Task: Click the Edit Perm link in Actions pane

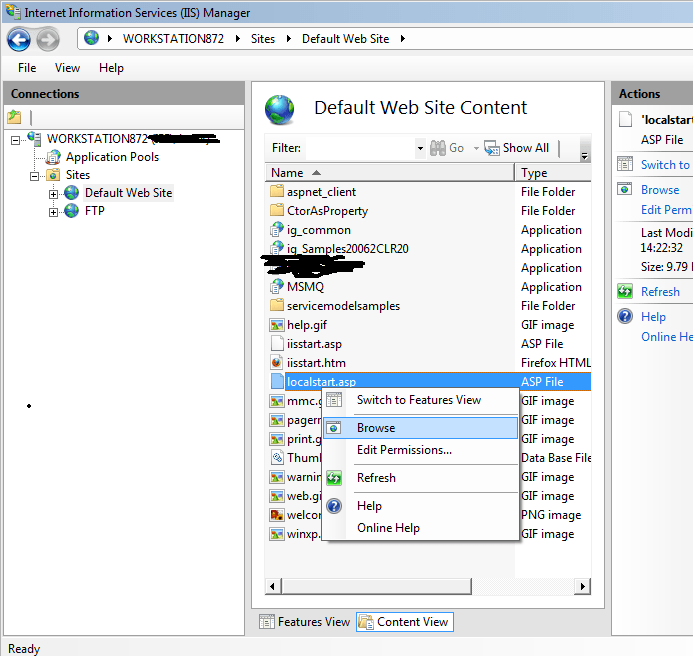Action: click(666, 210)
